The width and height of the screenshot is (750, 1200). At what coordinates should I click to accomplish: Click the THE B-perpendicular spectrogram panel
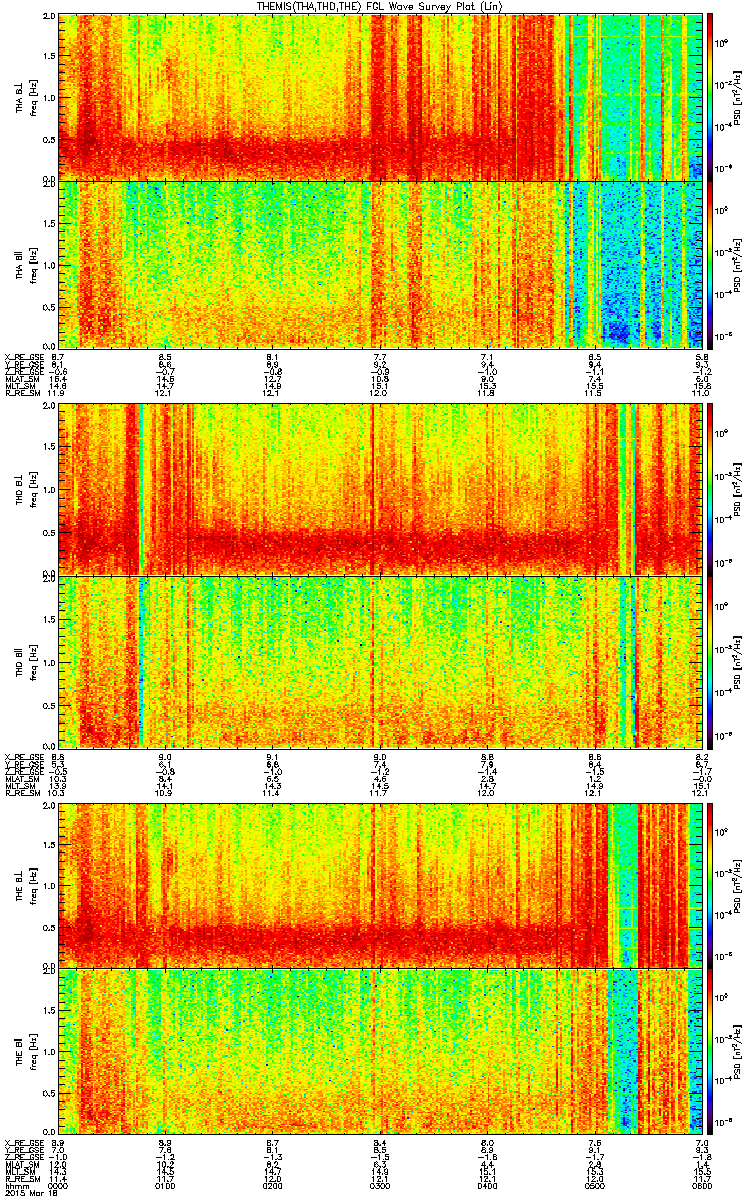[x=382, y=885]
